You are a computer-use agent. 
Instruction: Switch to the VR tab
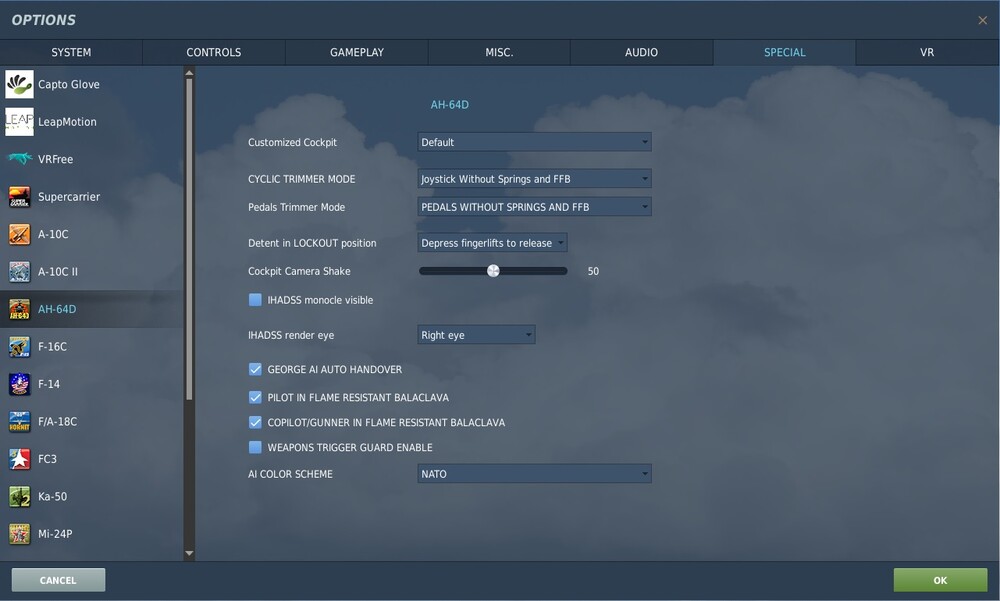(x=927, y=52)
